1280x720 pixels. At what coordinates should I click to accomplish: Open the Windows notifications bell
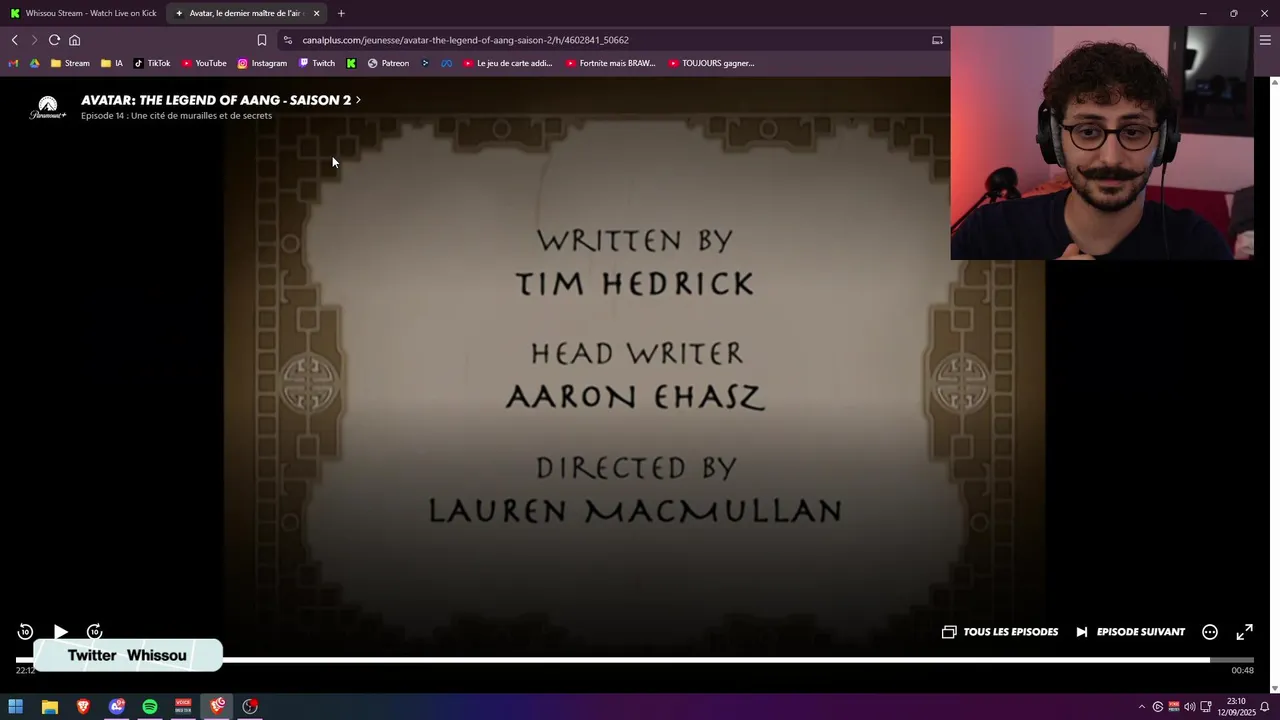point(1265,707)
